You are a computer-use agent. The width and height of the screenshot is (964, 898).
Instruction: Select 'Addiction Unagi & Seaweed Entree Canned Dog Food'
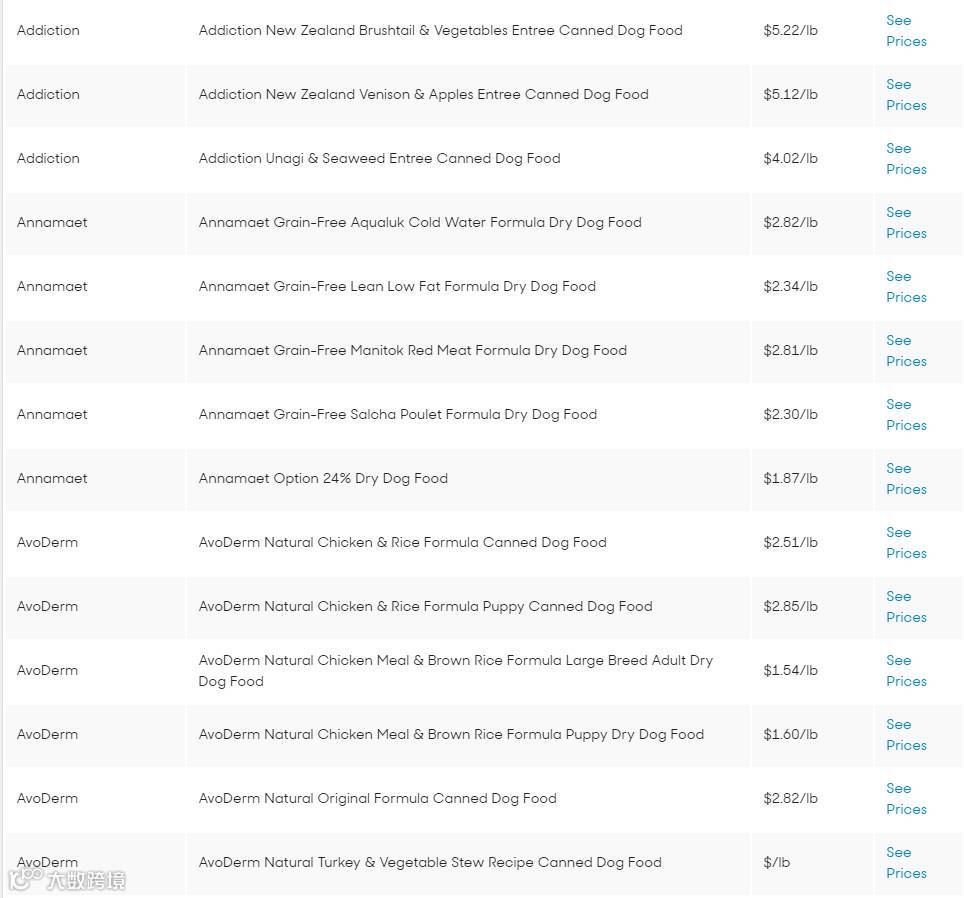tap(379, 158)
